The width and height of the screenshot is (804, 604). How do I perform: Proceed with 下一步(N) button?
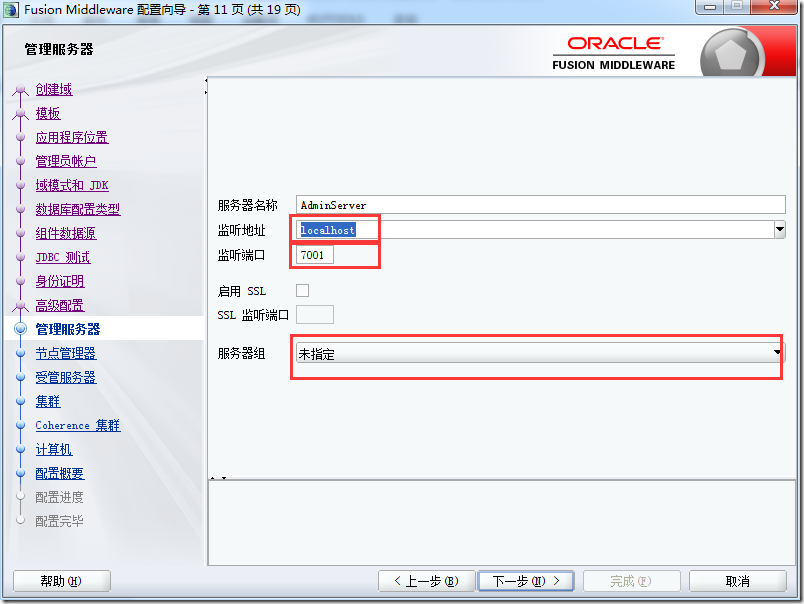[x=526, y=581]
